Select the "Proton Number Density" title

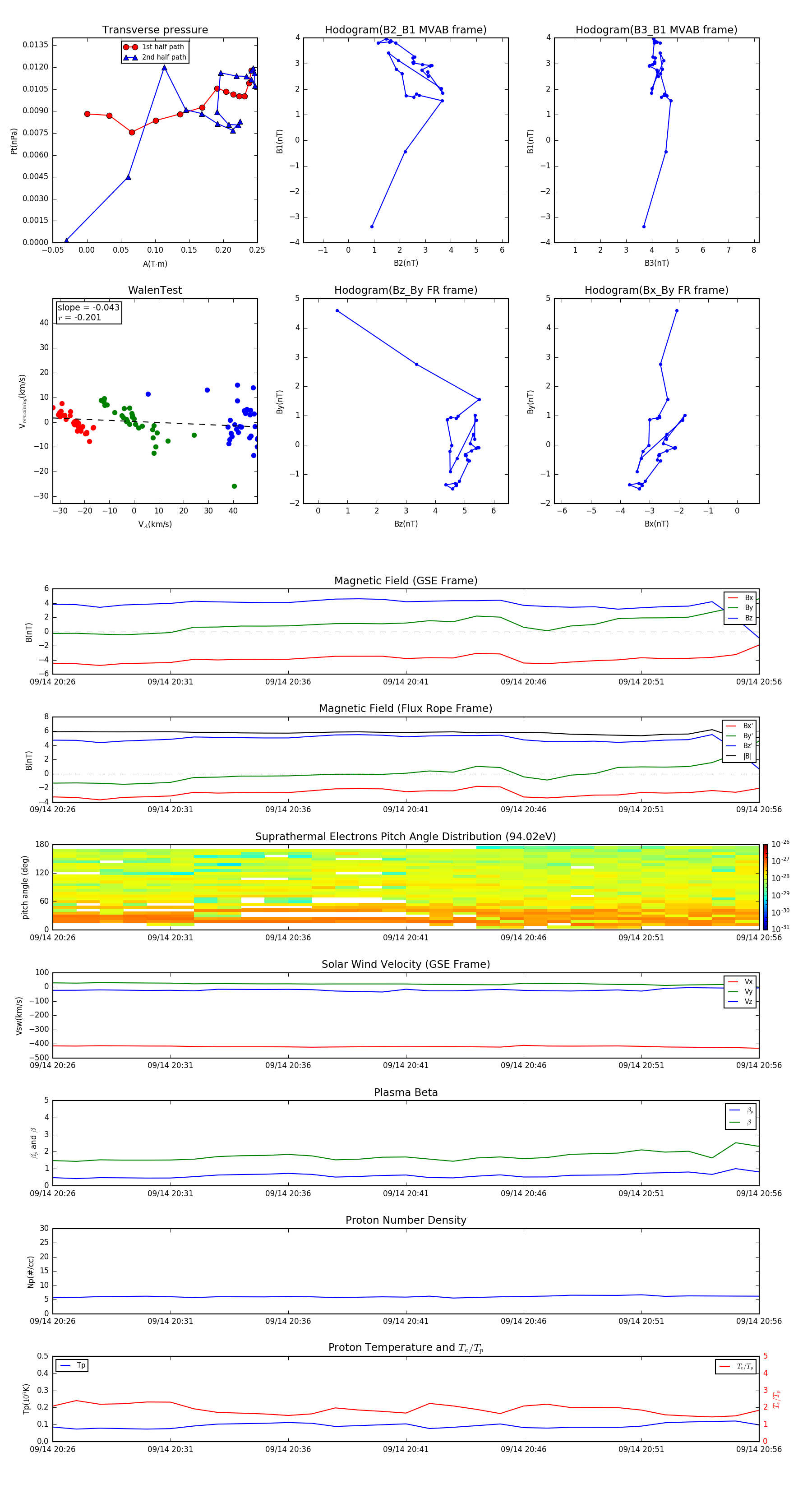click(406, 1220)
